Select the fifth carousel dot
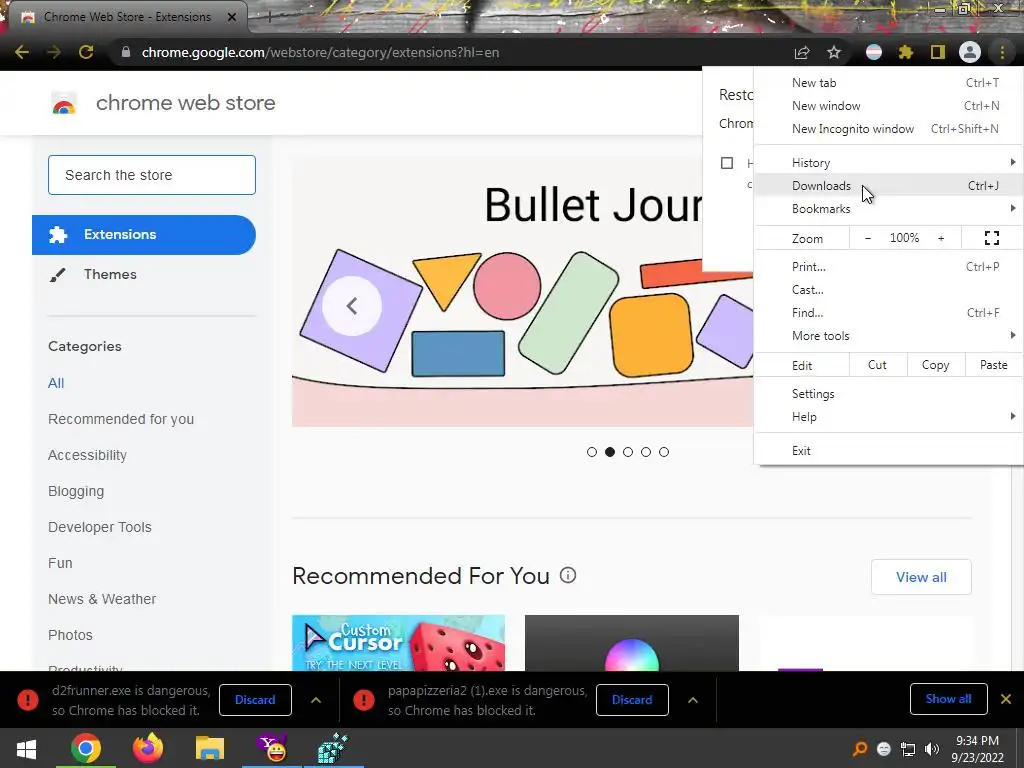 664,452
